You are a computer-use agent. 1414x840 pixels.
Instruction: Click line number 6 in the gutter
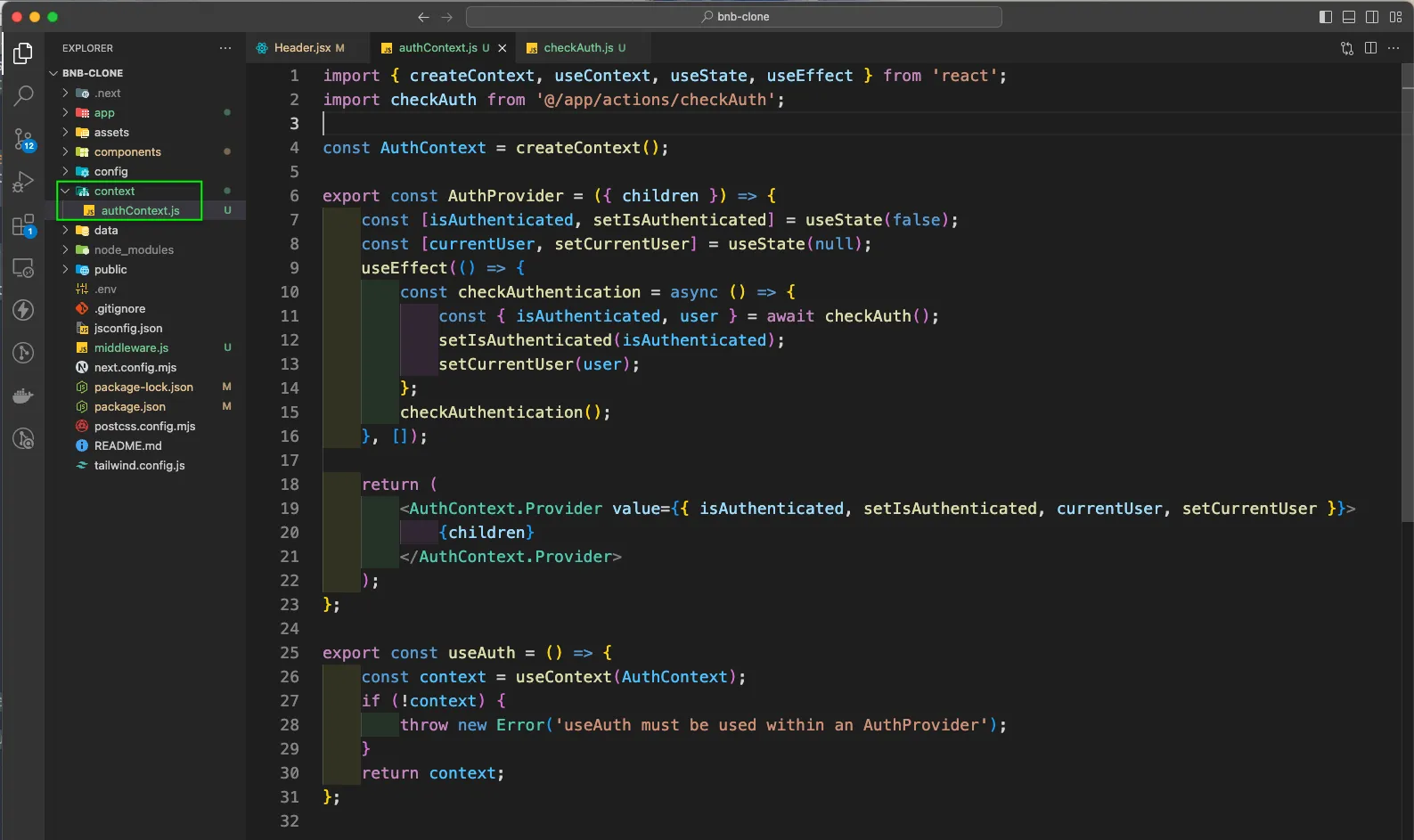point(294,196)
